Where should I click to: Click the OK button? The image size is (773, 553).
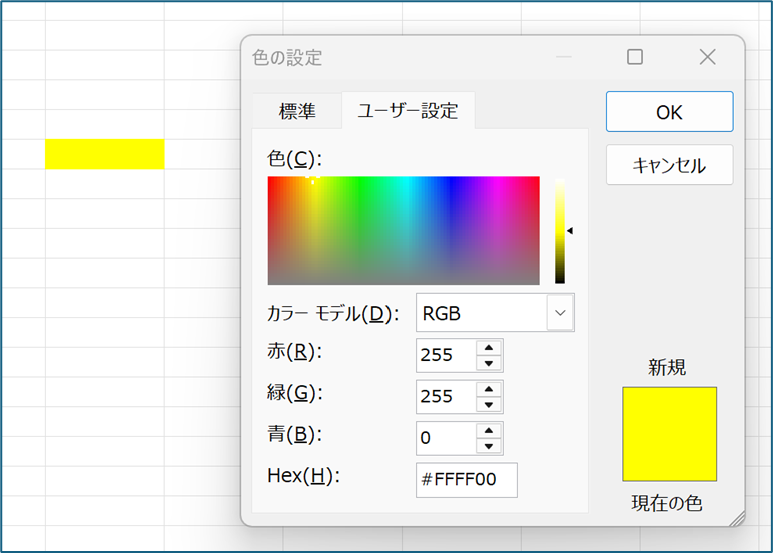[669, 112]
